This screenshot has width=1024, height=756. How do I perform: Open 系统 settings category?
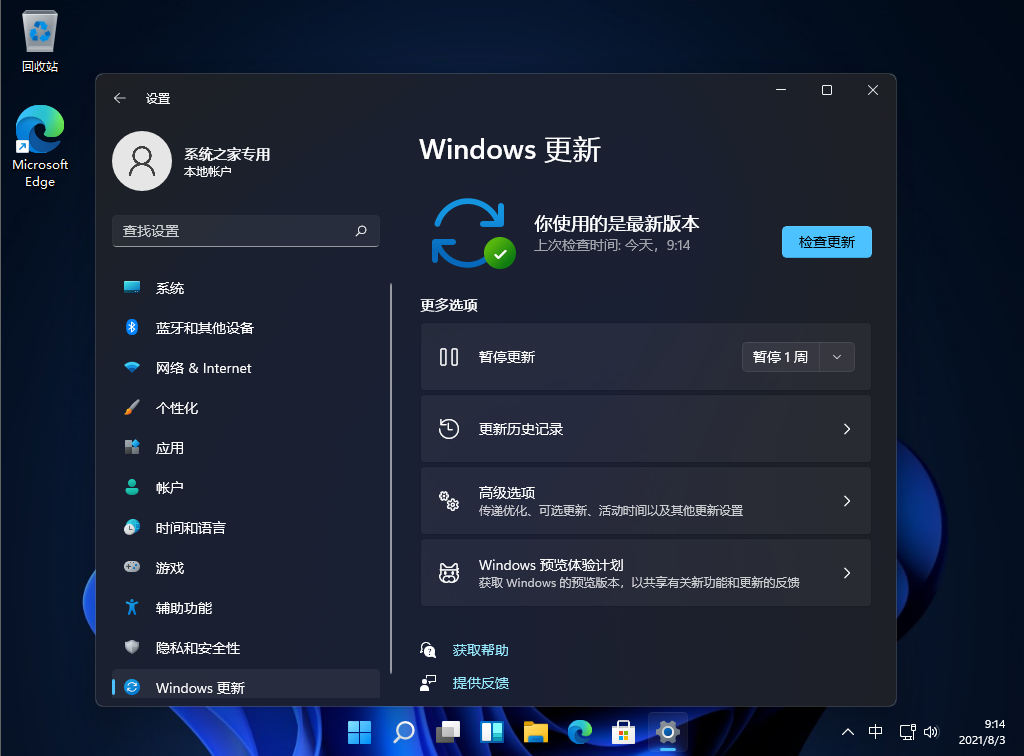246,288
